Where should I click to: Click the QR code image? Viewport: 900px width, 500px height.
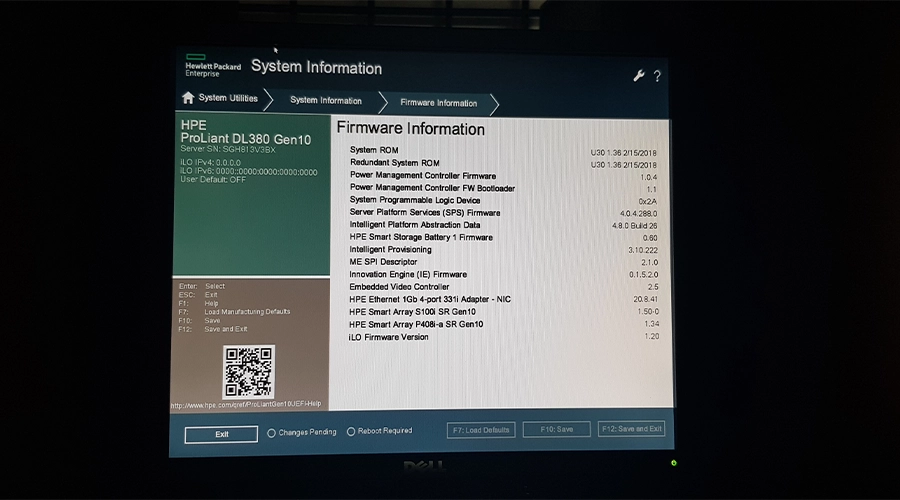point(248,372)
